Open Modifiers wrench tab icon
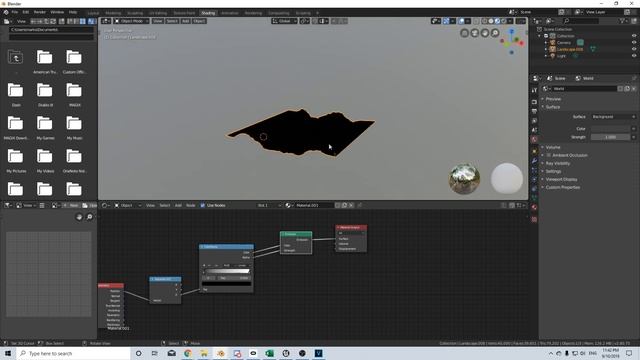Viewport: 640px width, 360px height. point(534,161)
